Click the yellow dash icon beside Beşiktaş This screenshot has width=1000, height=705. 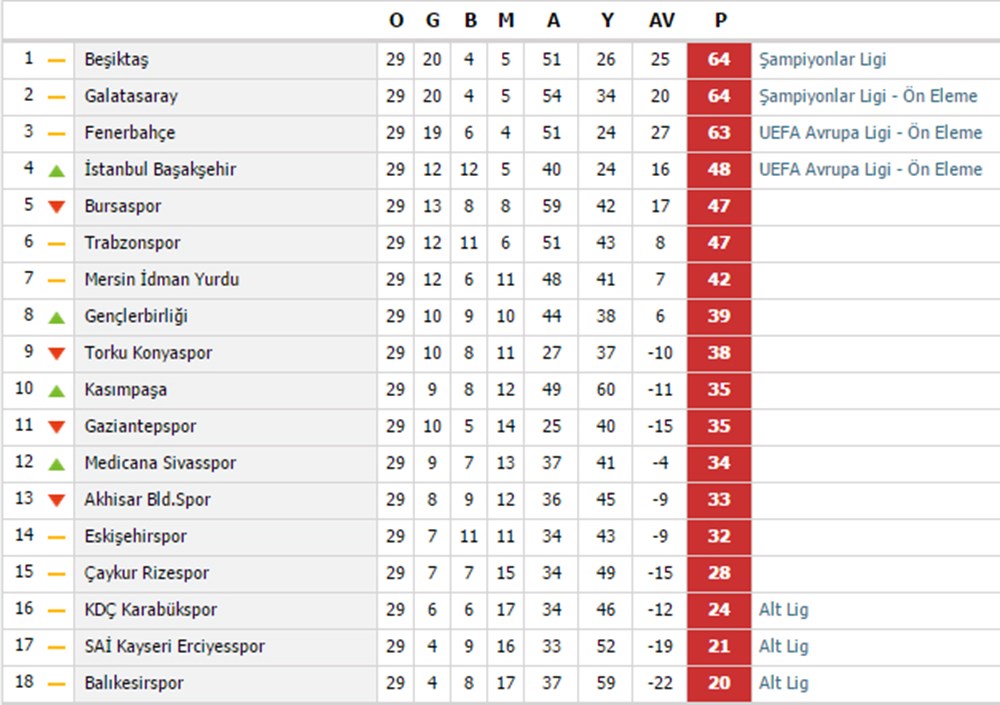57,61
